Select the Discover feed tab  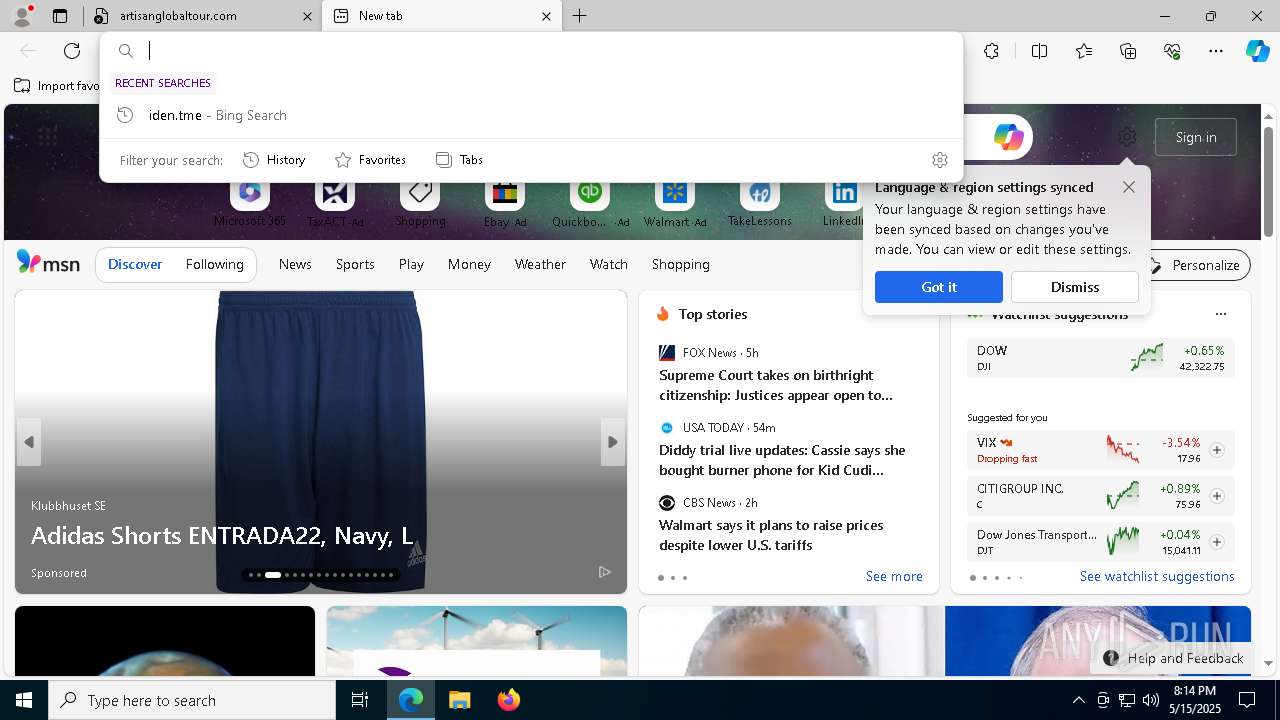(135, 264)
